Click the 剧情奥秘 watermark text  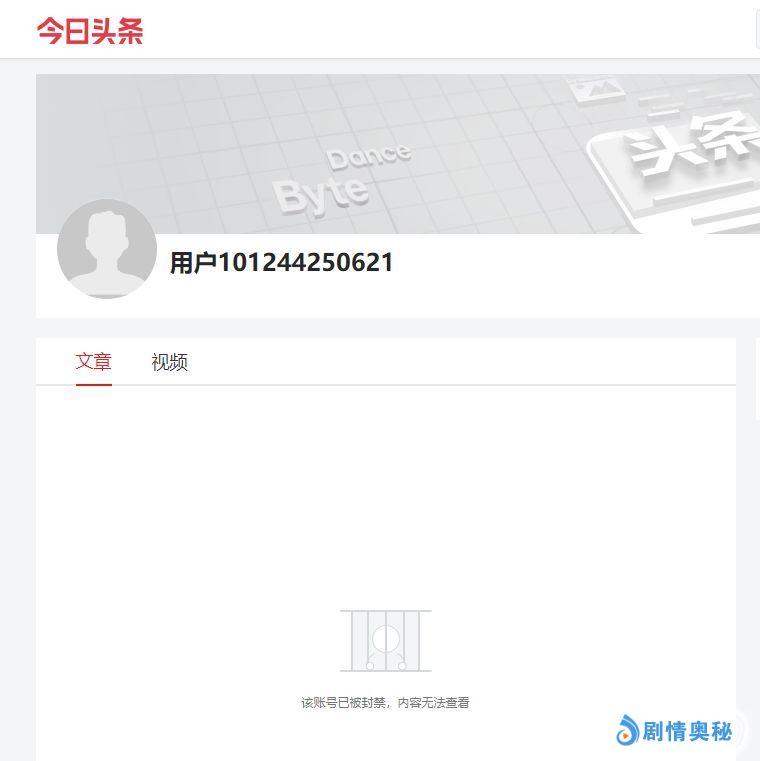click(687, 731)
